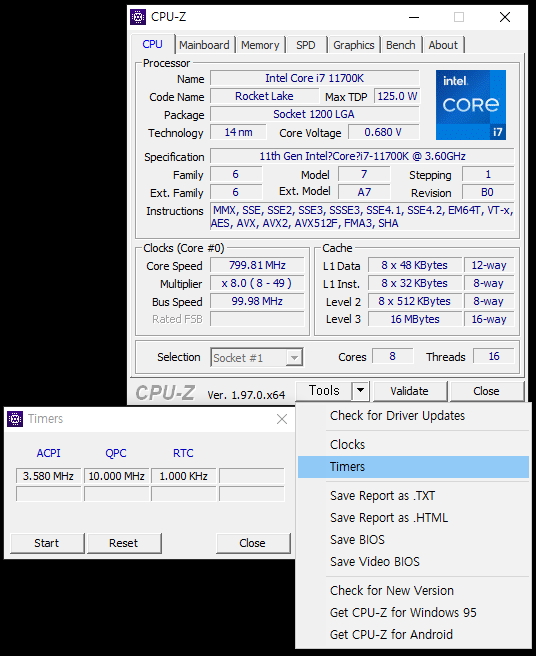The width and height of the screenshot is (536, 656).
Task: Choose Save Report as .TXT
Action: [x=413, y=496]
